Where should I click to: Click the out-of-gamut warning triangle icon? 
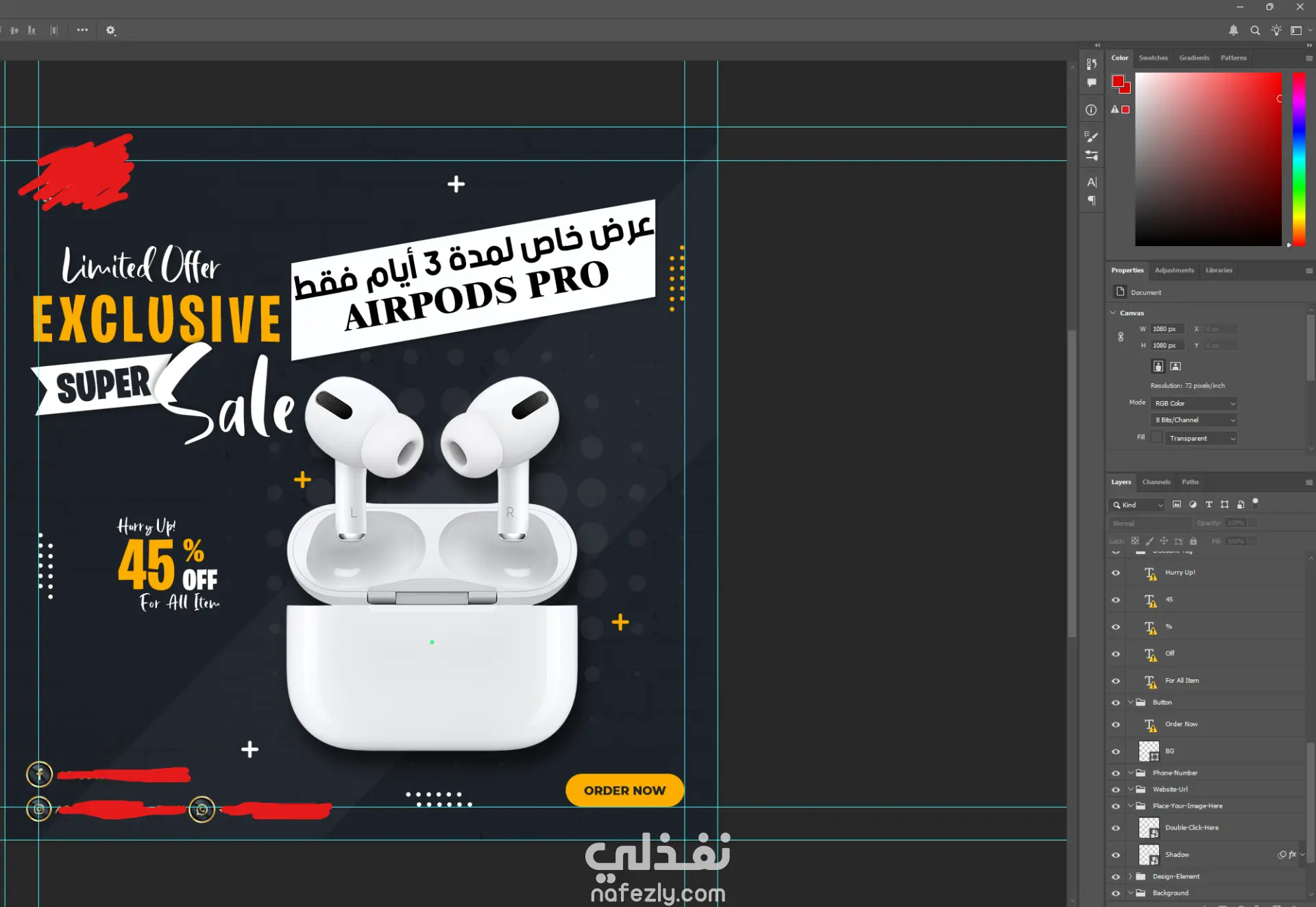(1115, 110)
